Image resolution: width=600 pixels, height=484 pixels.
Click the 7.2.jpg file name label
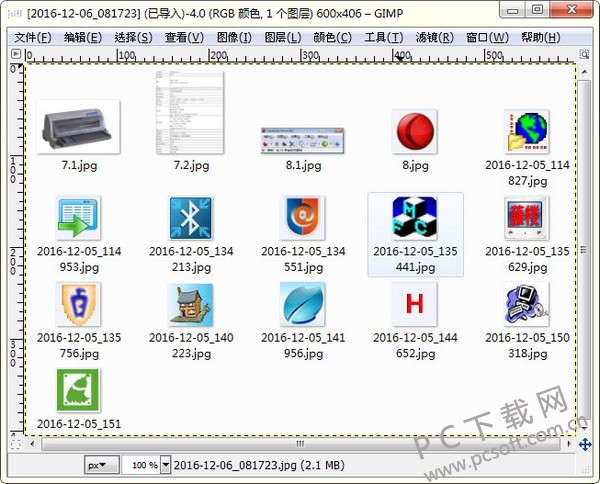[191, 166]
